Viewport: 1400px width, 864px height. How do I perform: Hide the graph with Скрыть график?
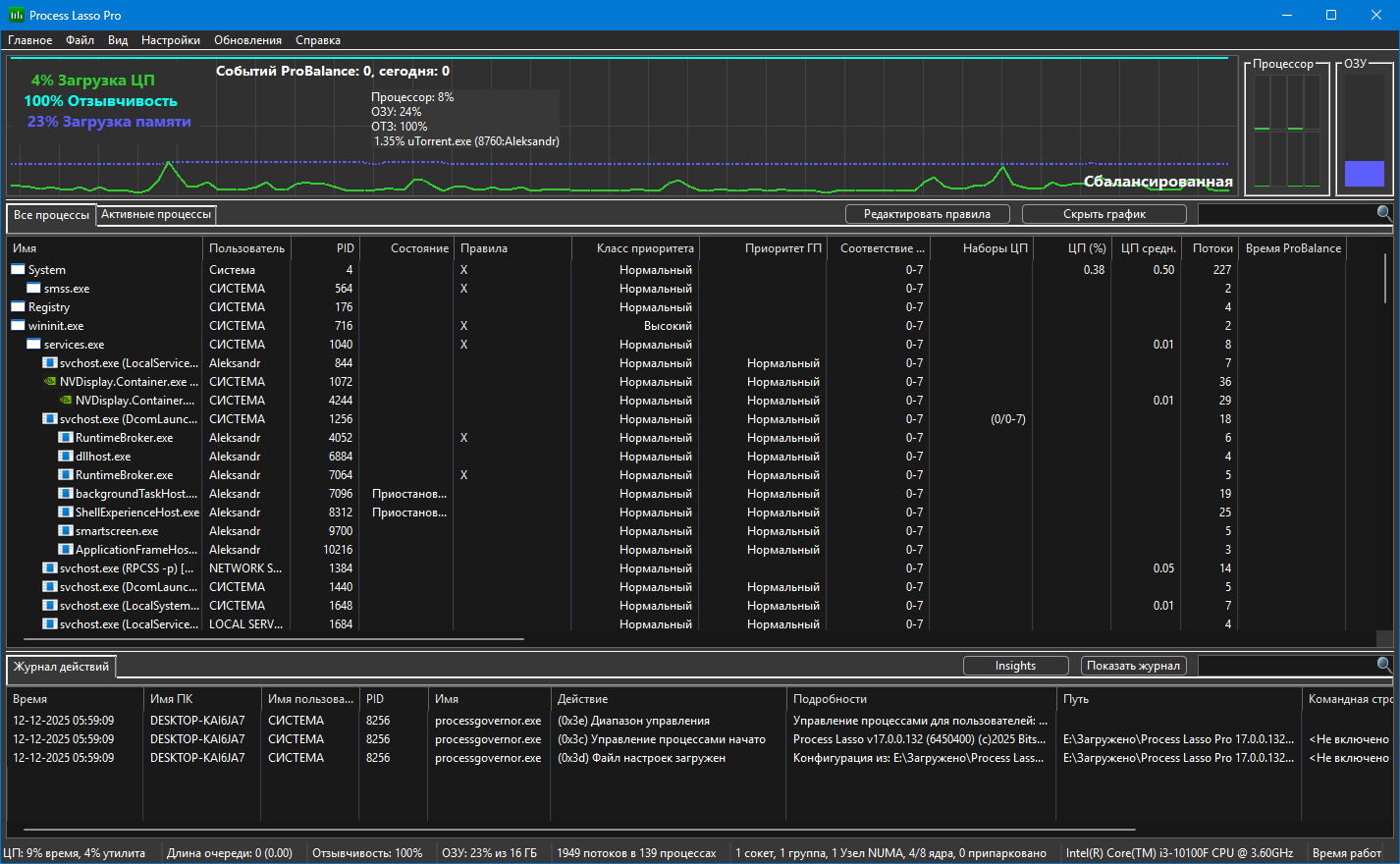pos(1104,214)
